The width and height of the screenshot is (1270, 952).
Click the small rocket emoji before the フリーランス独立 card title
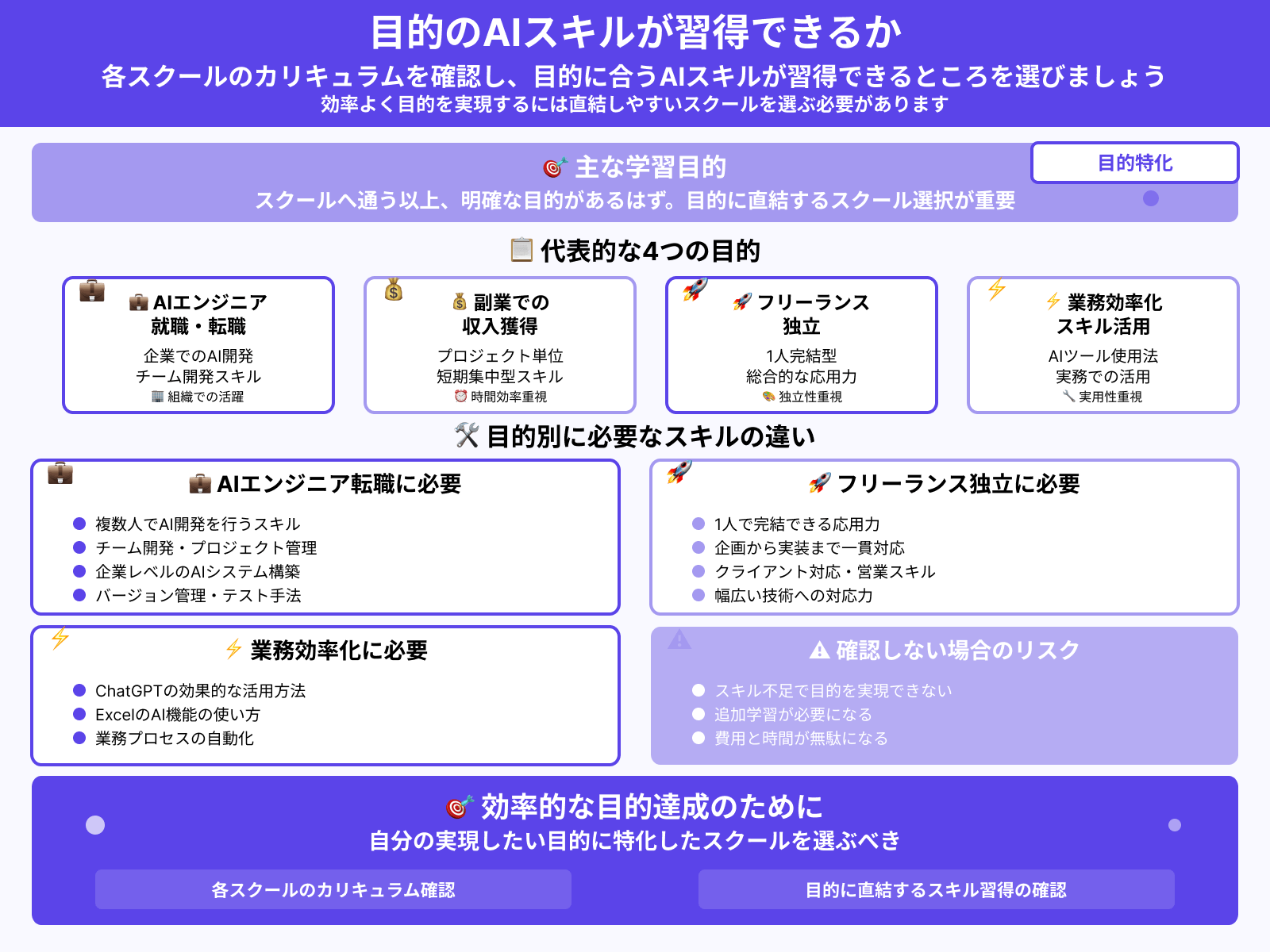pos(742,302)
